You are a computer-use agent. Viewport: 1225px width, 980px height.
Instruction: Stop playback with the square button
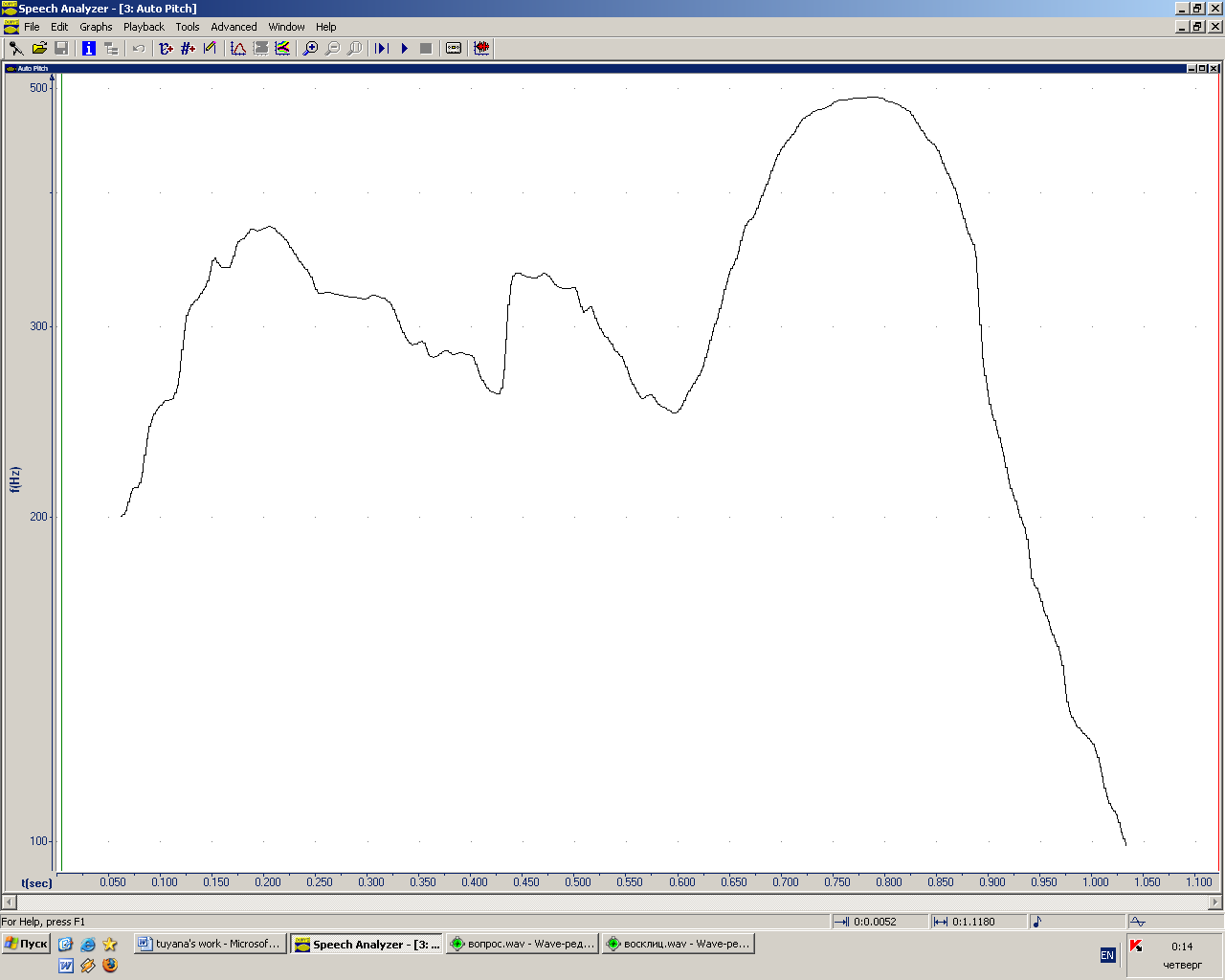[426, 48]
